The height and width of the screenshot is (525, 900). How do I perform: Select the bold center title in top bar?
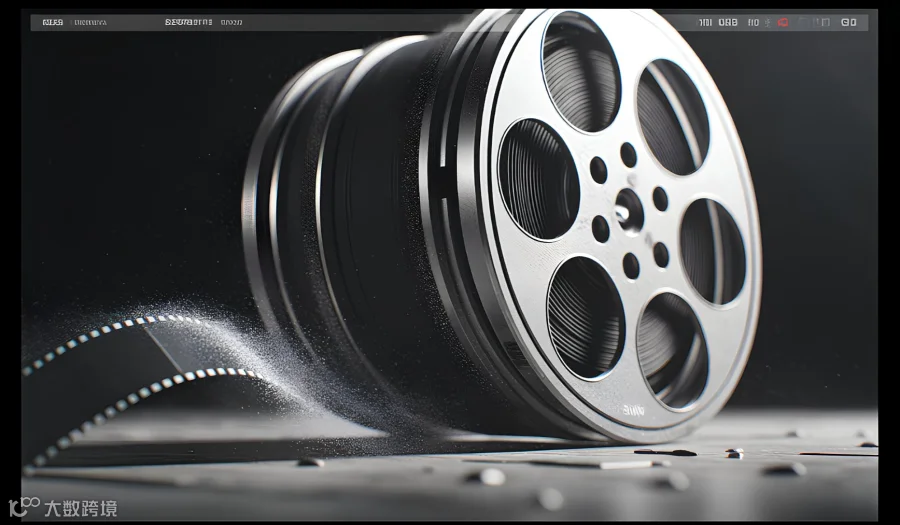[189, 22]
